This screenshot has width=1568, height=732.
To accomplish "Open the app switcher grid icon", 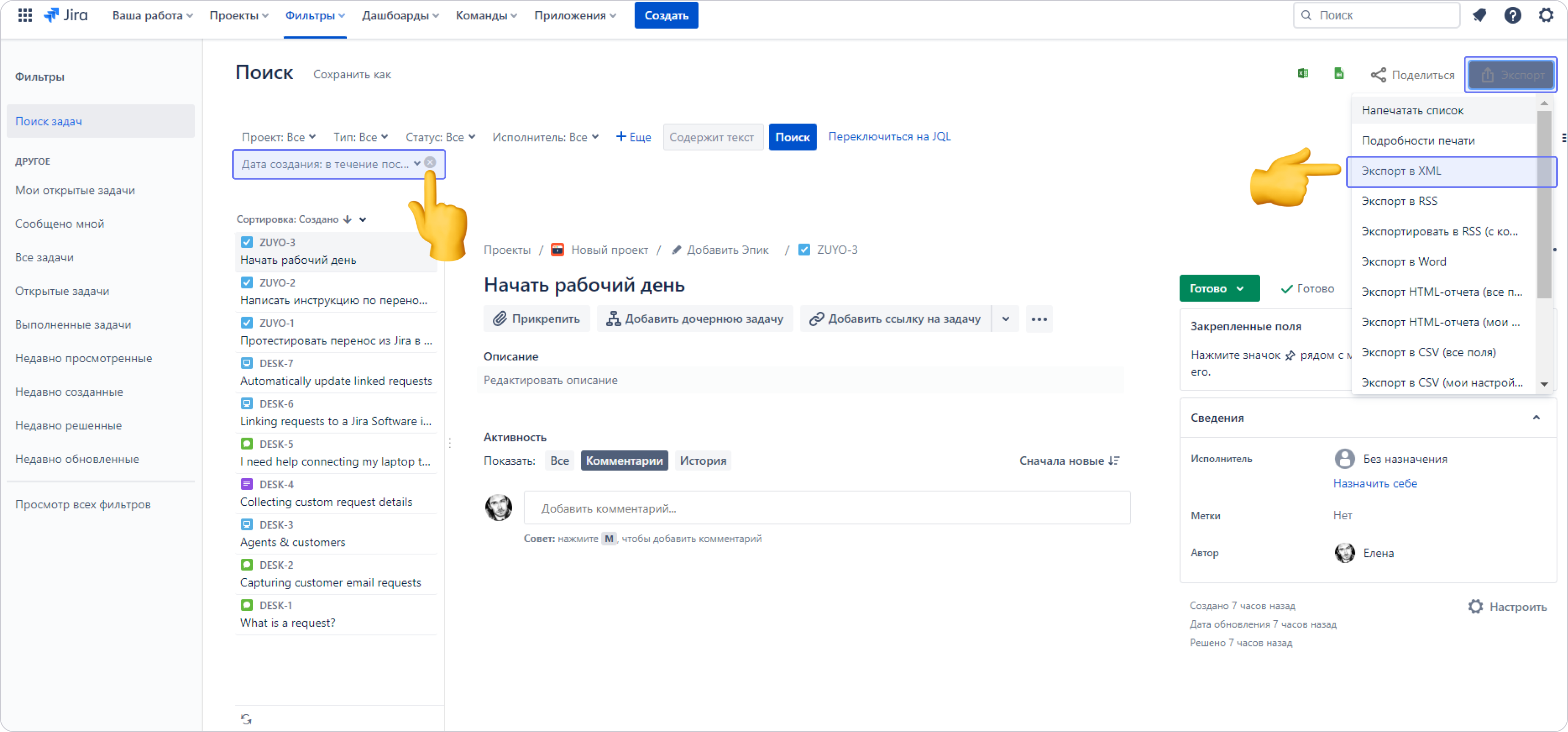I will pos(25,15).
